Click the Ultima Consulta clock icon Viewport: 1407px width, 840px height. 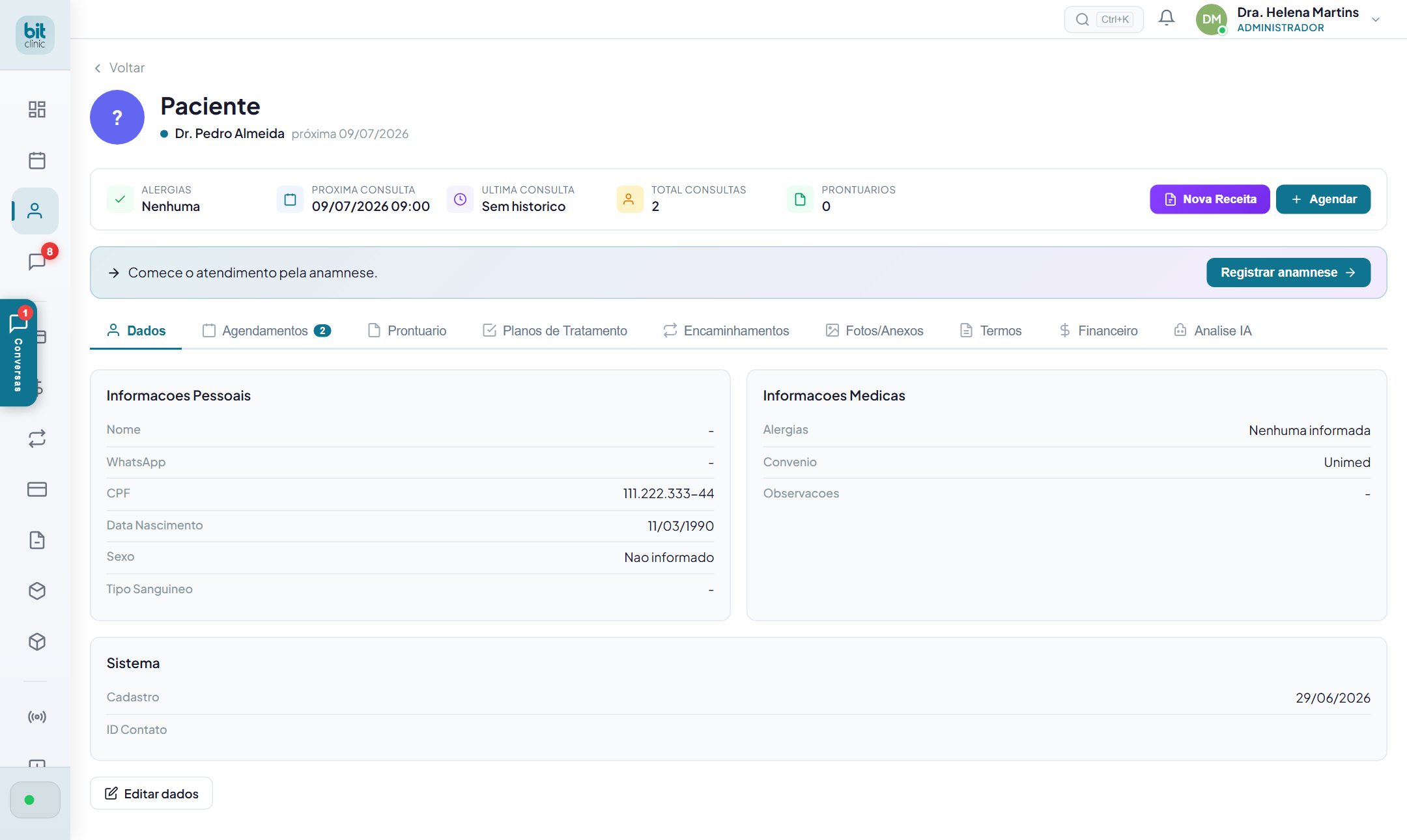point(460,199)
